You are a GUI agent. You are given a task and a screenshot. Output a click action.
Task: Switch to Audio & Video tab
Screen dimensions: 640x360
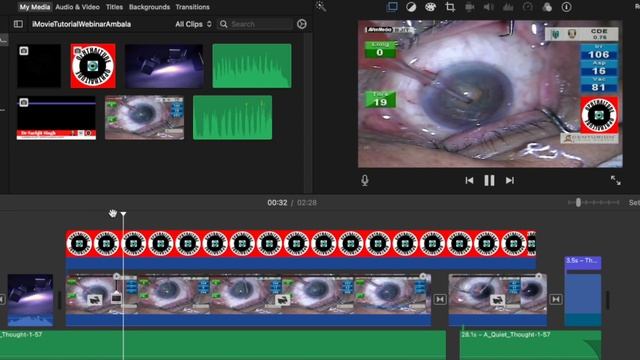coord(78,7)
